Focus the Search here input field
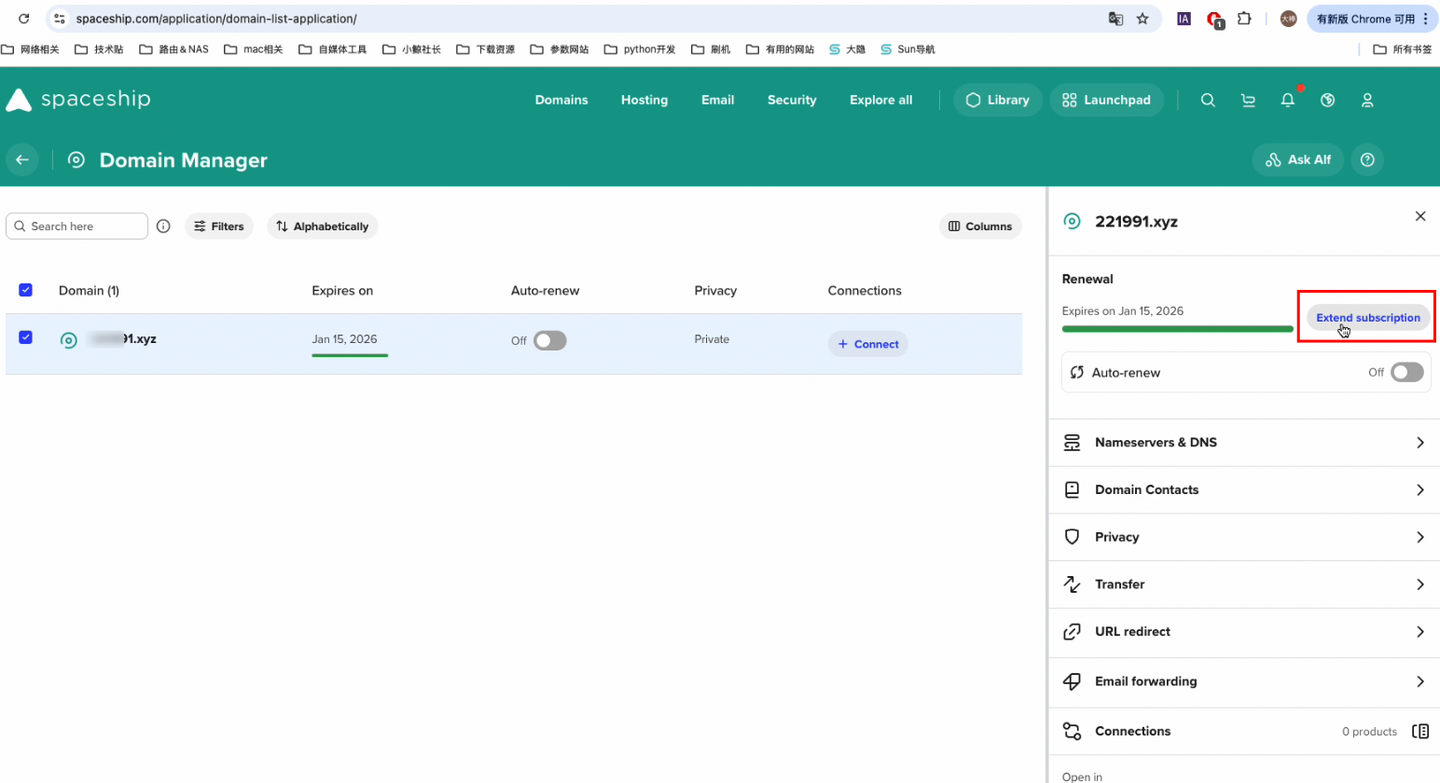Image resolution: width=1440 pixels, height=783 pixels. pos(77,226)
